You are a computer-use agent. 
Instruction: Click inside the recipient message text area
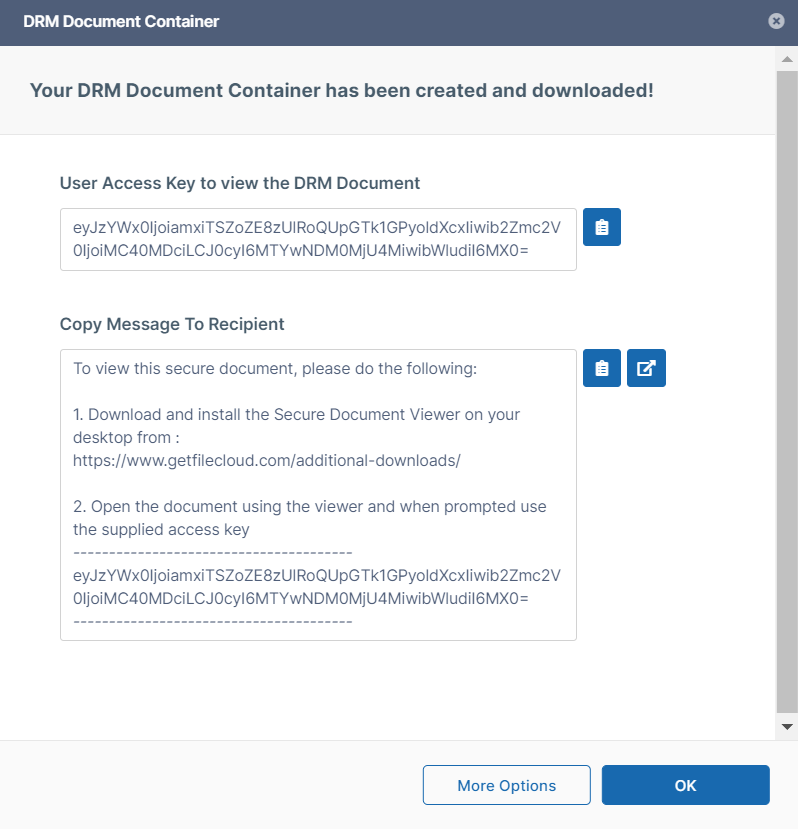318,600
